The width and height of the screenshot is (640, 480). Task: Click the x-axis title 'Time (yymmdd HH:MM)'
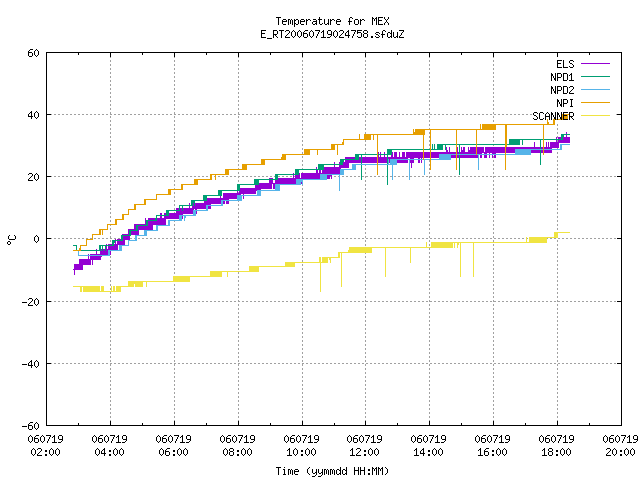coord(332,471)
